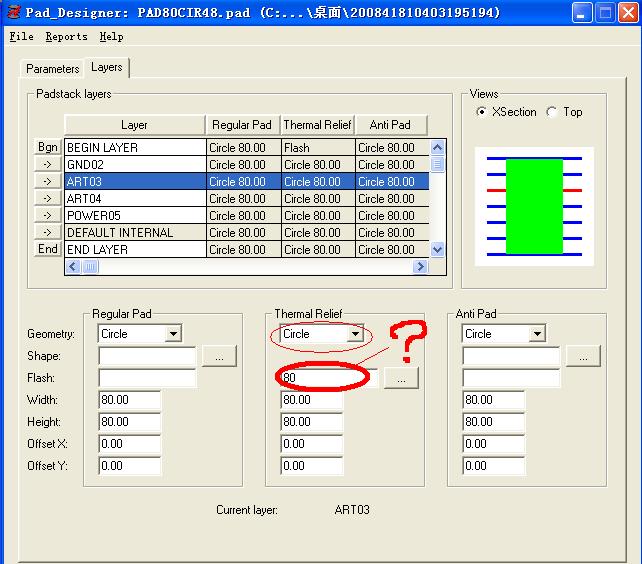
Task: Open the File menu
Action: click(x=21, y=36)
